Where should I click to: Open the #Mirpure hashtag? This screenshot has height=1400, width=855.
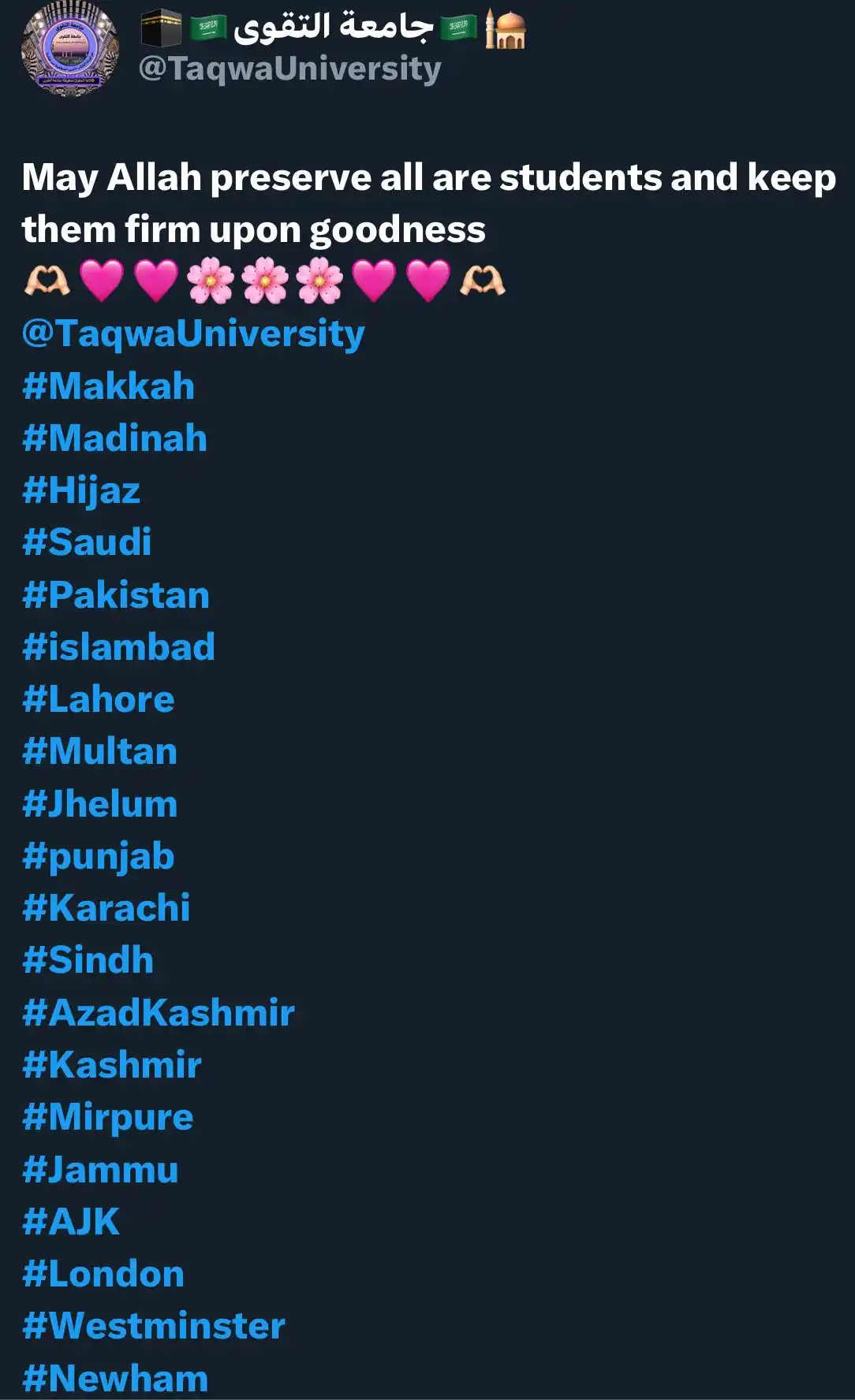click(x=108, y=1119)
